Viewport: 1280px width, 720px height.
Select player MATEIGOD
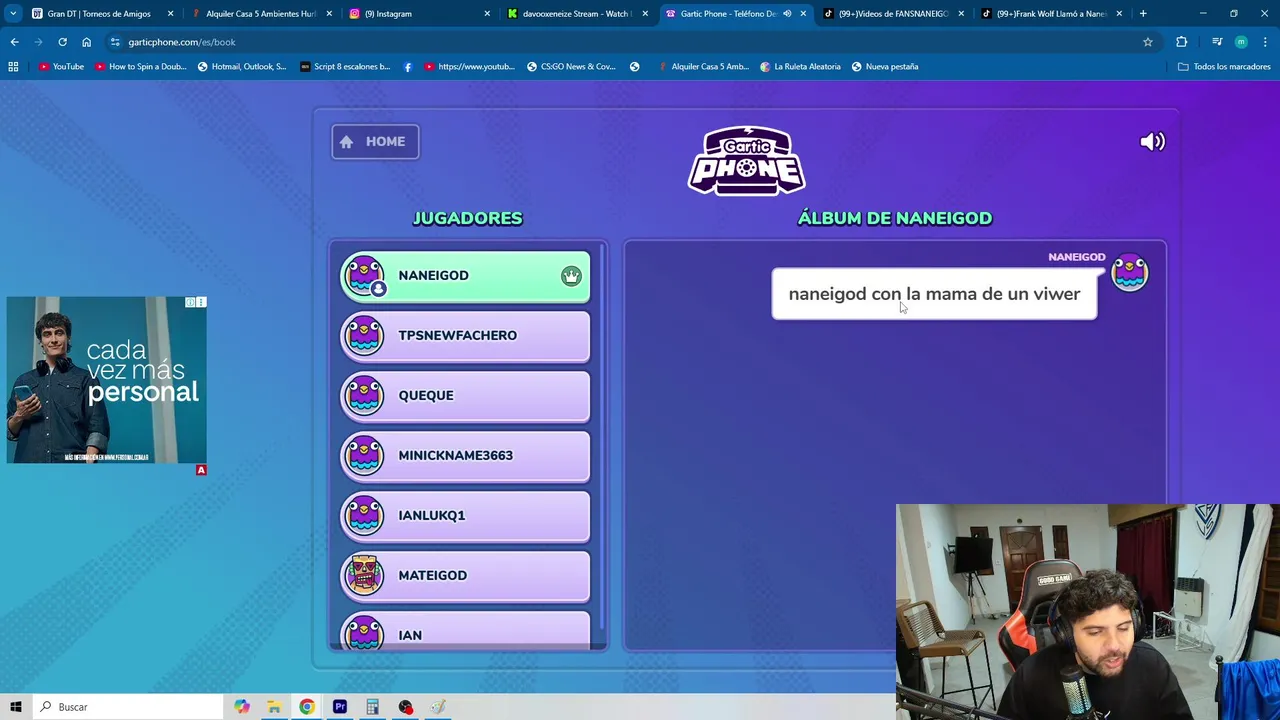click(x=465, y=576)
